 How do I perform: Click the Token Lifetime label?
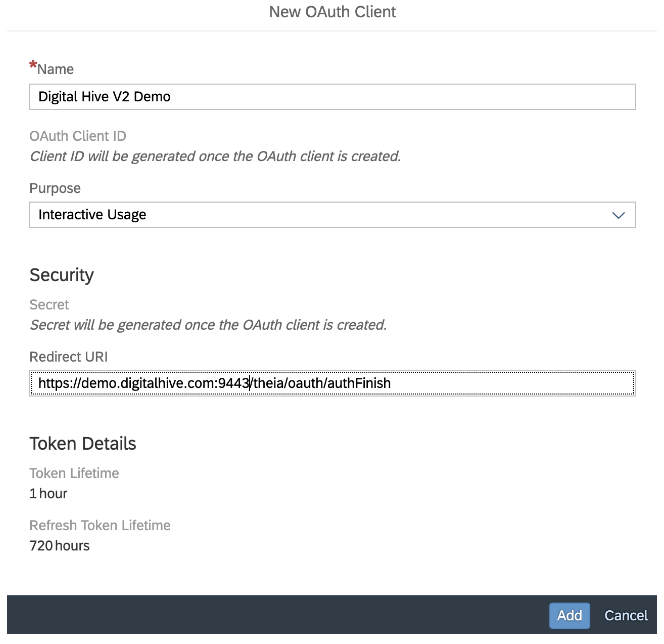point(74,473)
